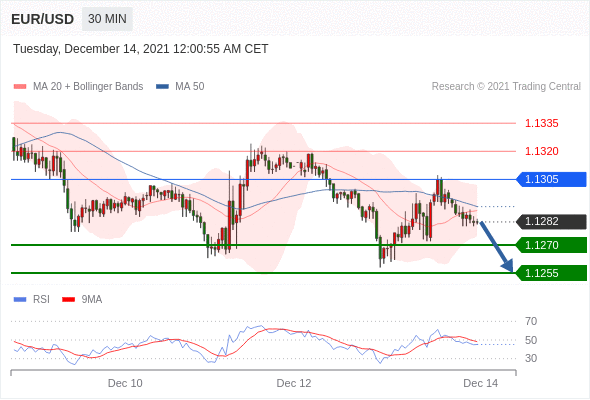Toggle the RSI legend entry
The height and width of the screenshot is (400, 590).
[x=32, y=300]
